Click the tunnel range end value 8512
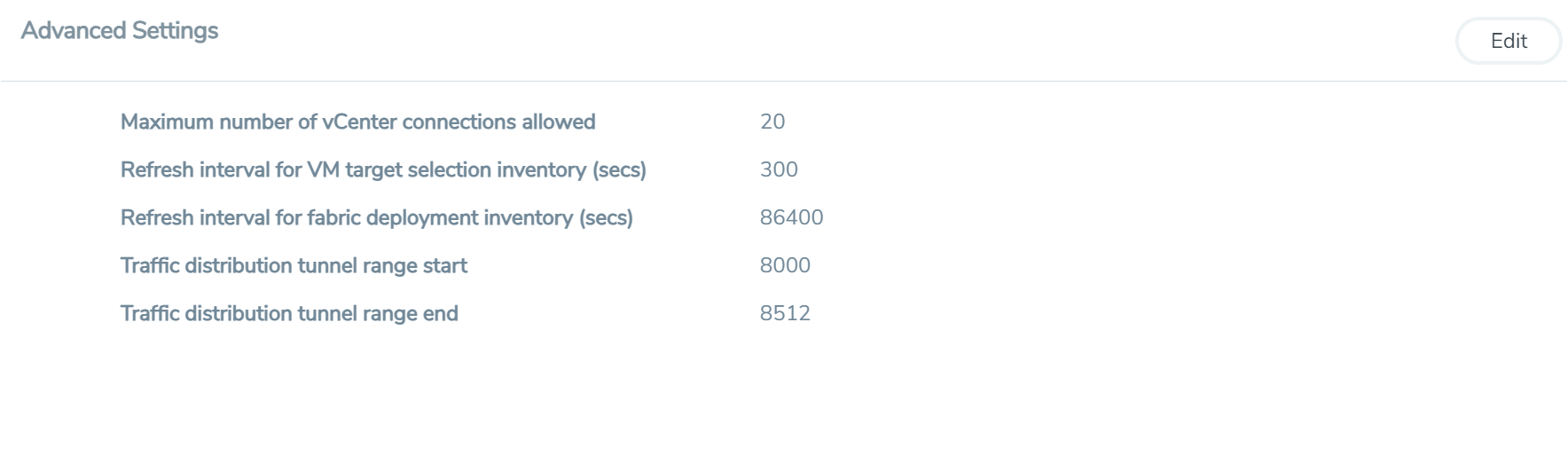 [785, 313]
